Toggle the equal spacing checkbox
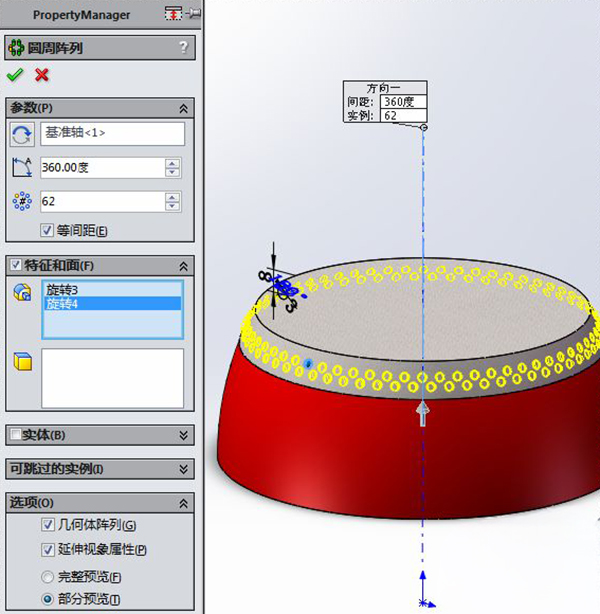 (47, 230)
